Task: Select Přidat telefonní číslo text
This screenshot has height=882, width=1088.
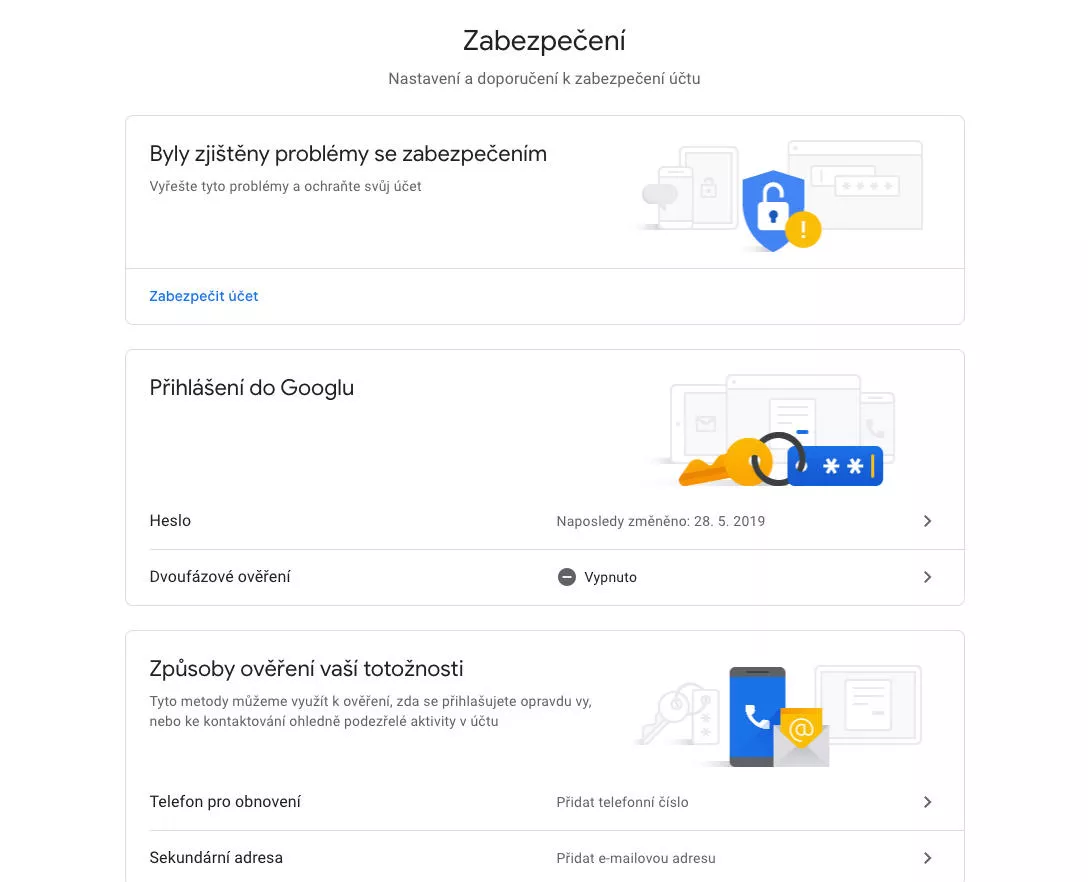Action: (x=622, y=802)
